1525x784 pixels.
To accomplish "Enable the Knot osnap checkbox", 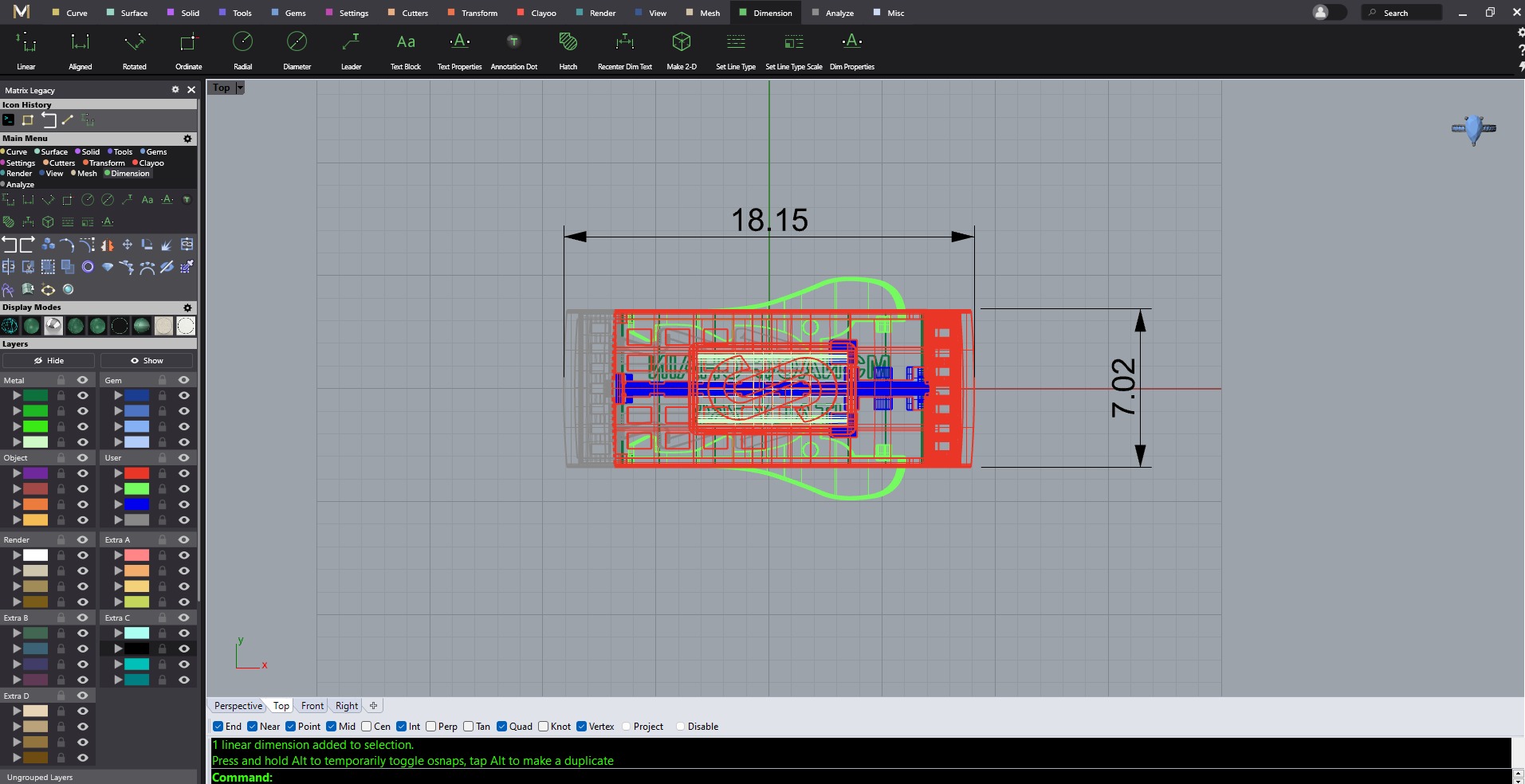I will pos(543,727).
